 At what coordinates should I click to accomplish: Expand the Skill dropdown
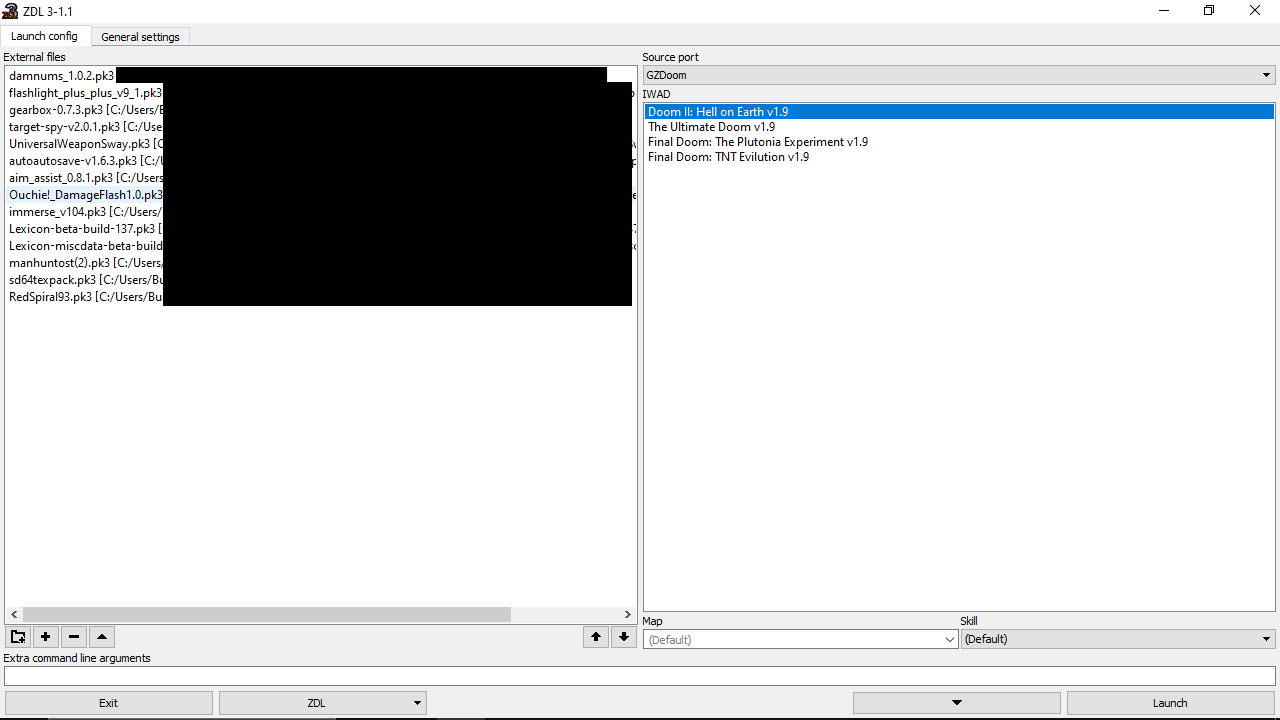[x=1118, y=639]
